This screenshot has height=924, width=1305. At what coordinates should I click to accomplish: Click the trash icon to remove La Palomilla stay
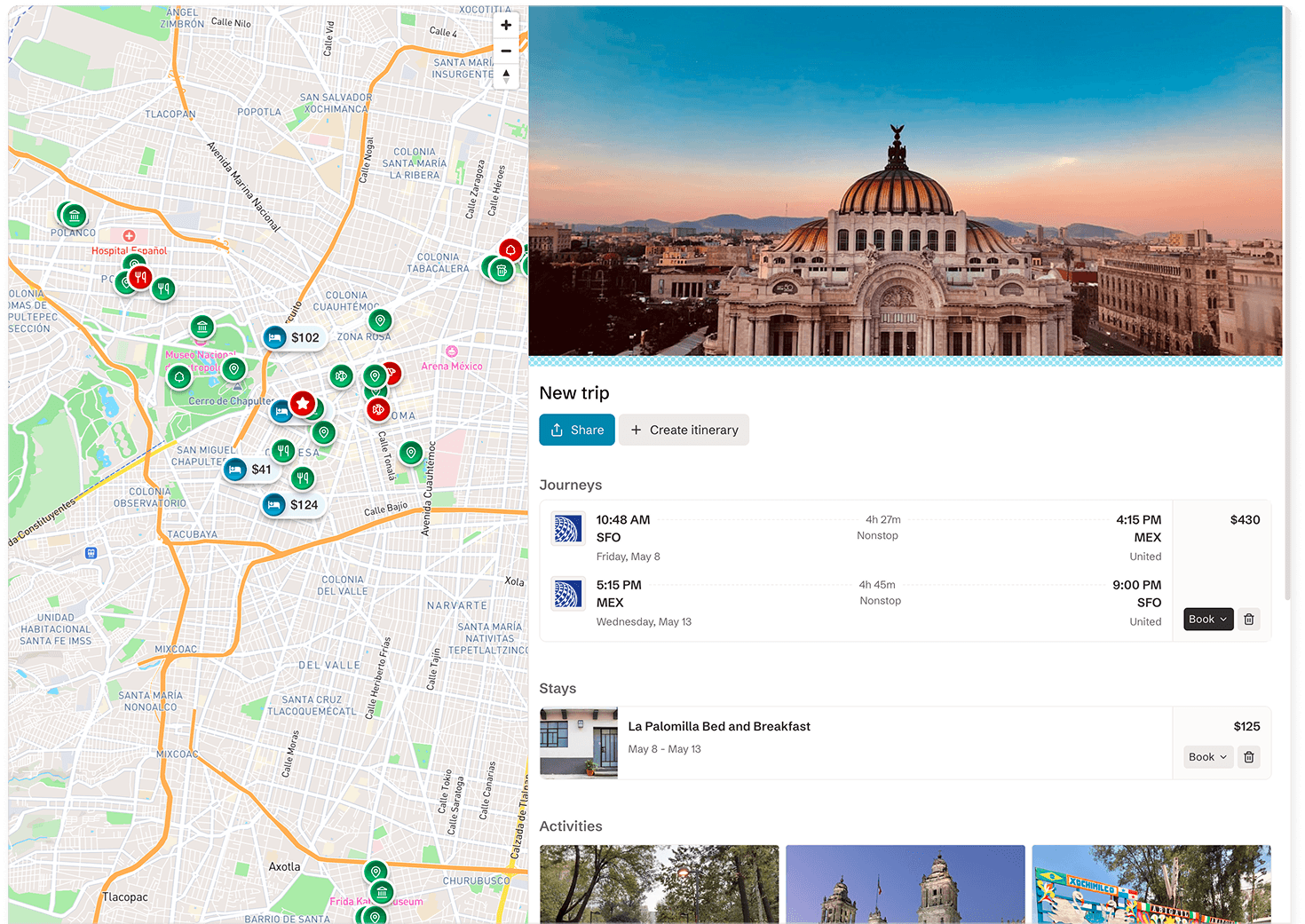(x=1249, y=756)
